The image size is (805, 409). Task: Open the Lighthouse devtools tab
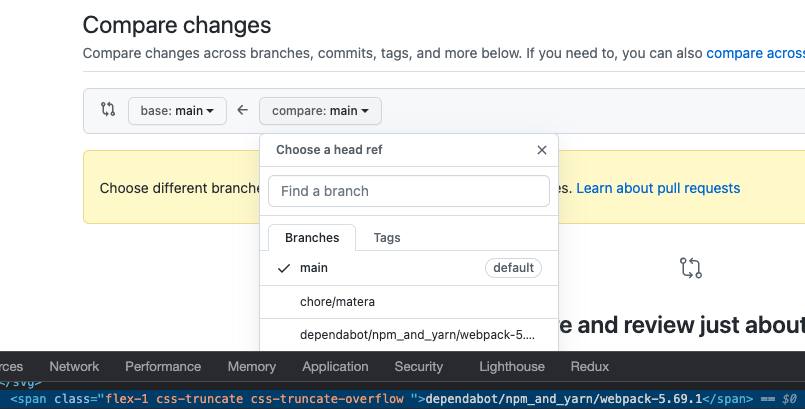click(x=512, y=366)
